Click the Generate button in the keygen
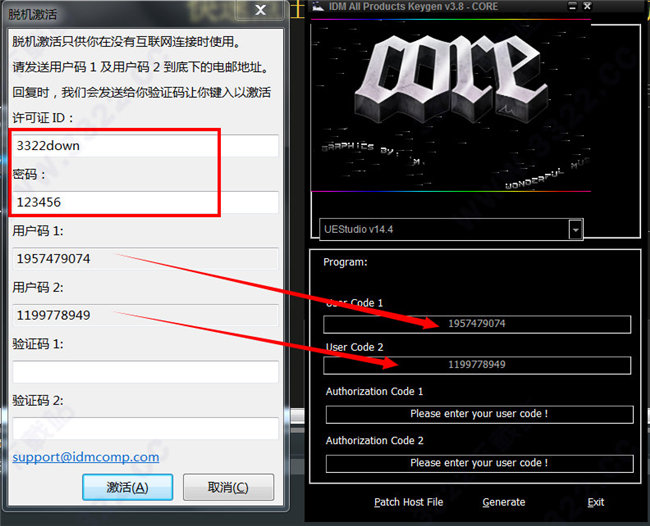Screen dimensions: 650x526 click(504, 502)
